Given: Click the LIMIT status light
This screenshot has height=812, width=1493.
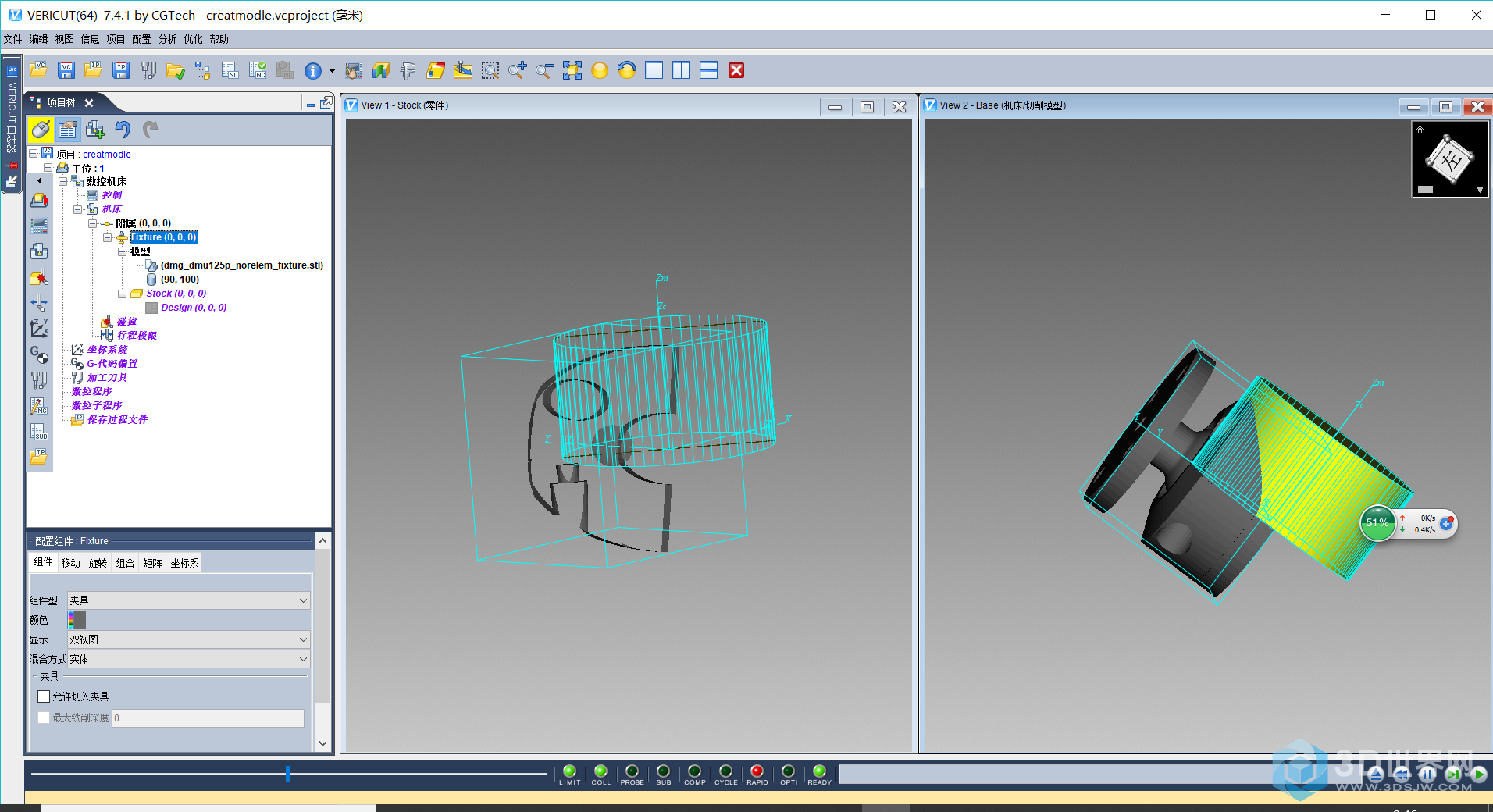Looking at the screenshot, I should (x=570, y=771).
